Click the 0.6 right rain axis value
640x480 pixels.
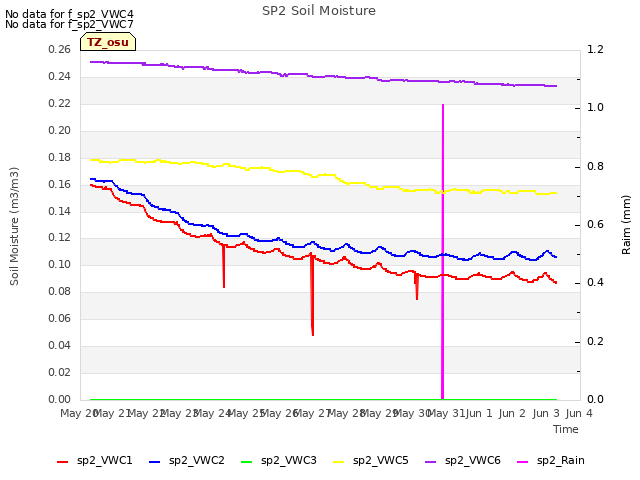tap(595, 224)
